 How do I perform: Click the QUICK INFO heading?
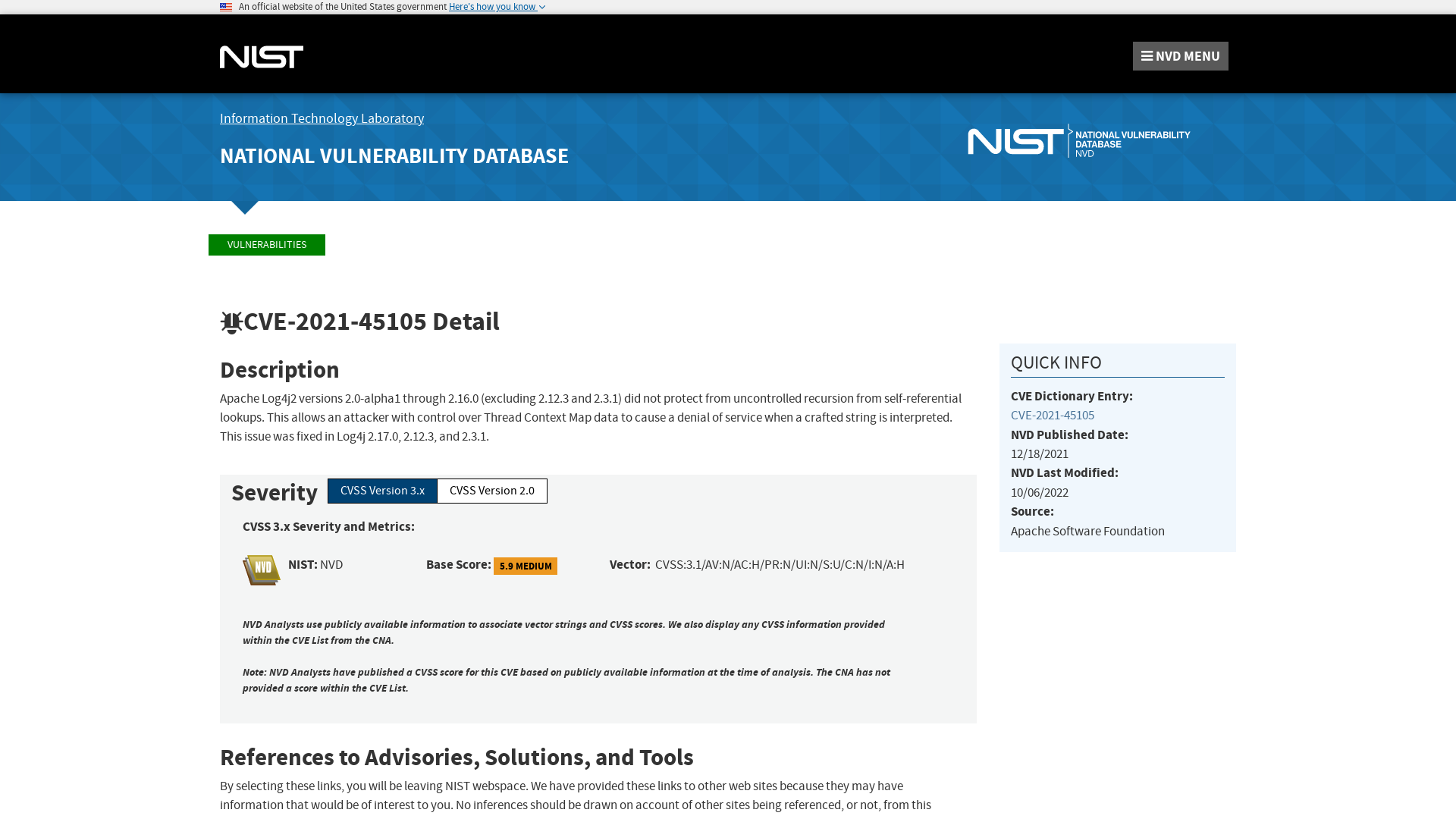1056,362
